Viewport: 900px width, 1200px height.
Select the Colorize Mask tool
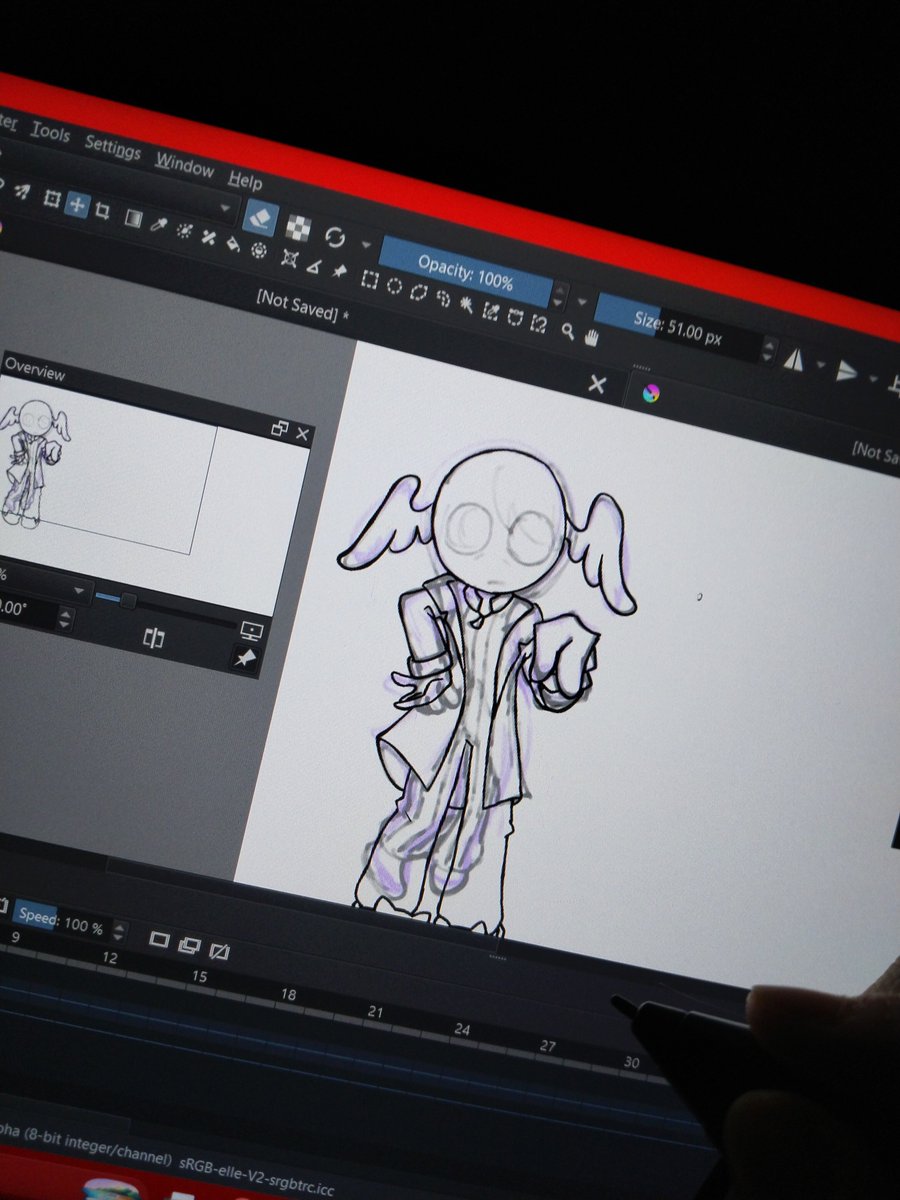click(184, 230)
